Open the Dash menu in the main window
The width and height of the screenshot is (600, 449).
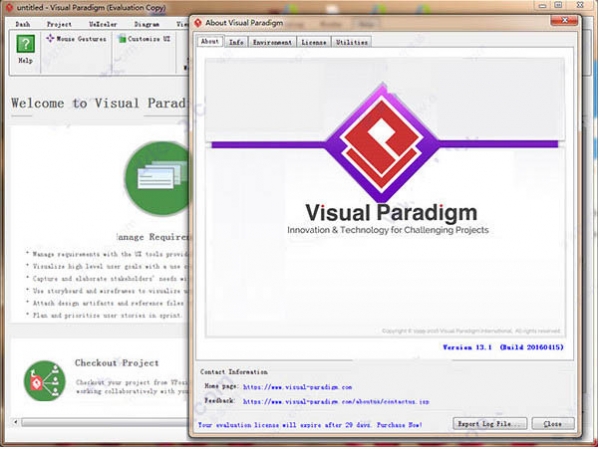pos(23,24)
